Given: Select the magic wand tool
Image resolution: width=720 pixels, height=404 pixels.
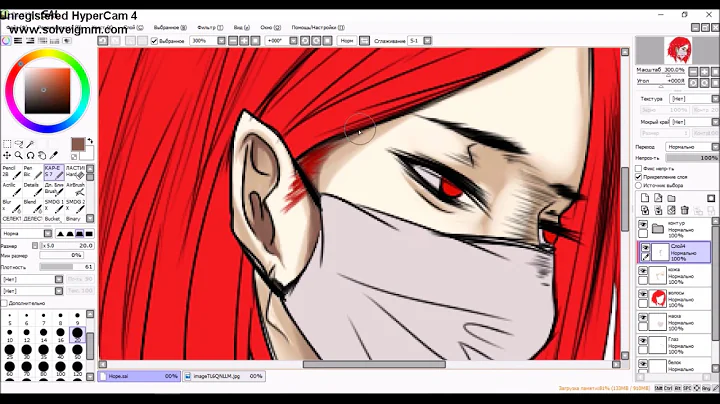Looking at the screenshot, I should (x=30, y=144).
